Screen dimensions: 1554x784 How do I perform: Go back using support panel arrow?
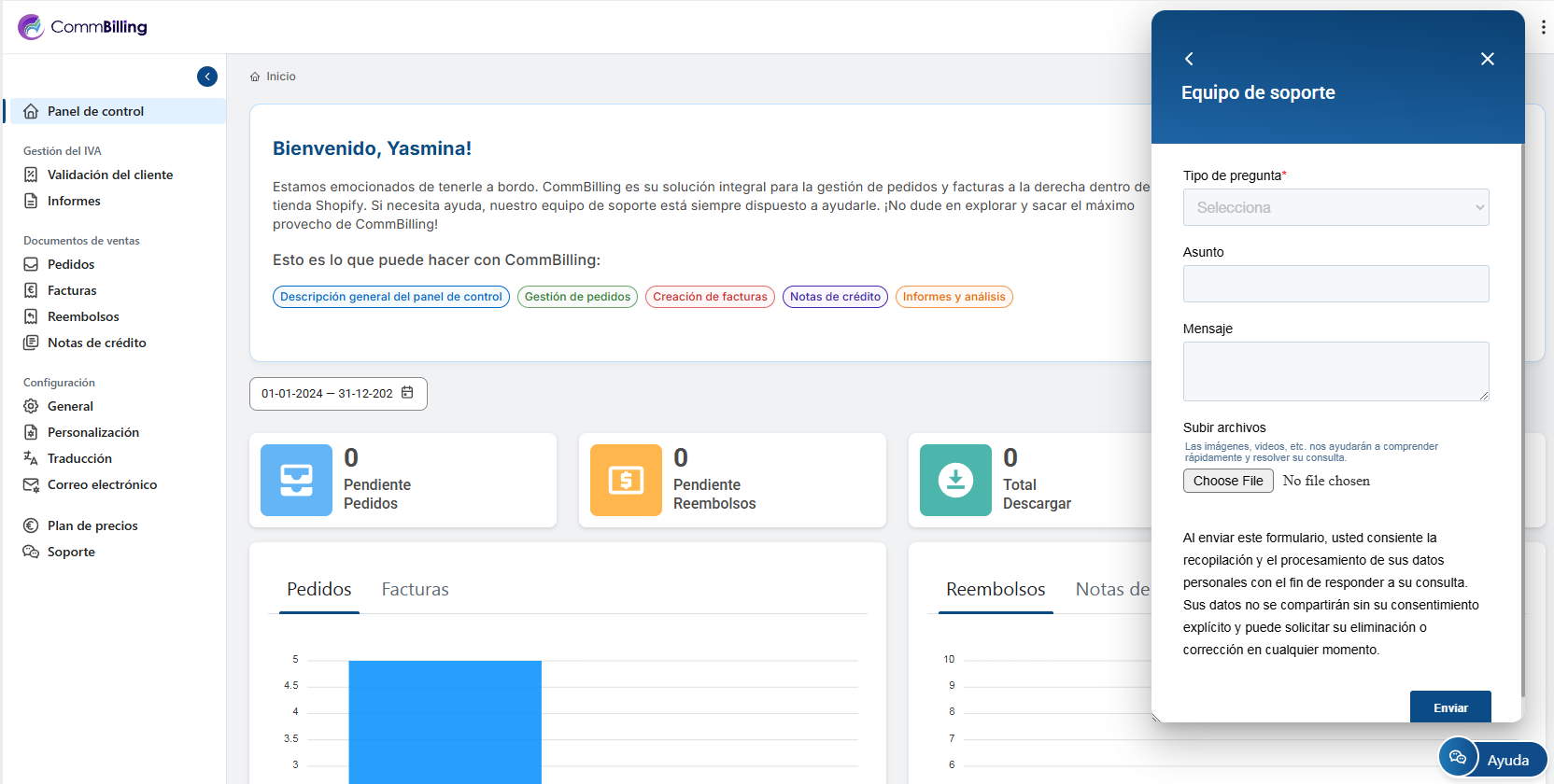pos(1189,59)
